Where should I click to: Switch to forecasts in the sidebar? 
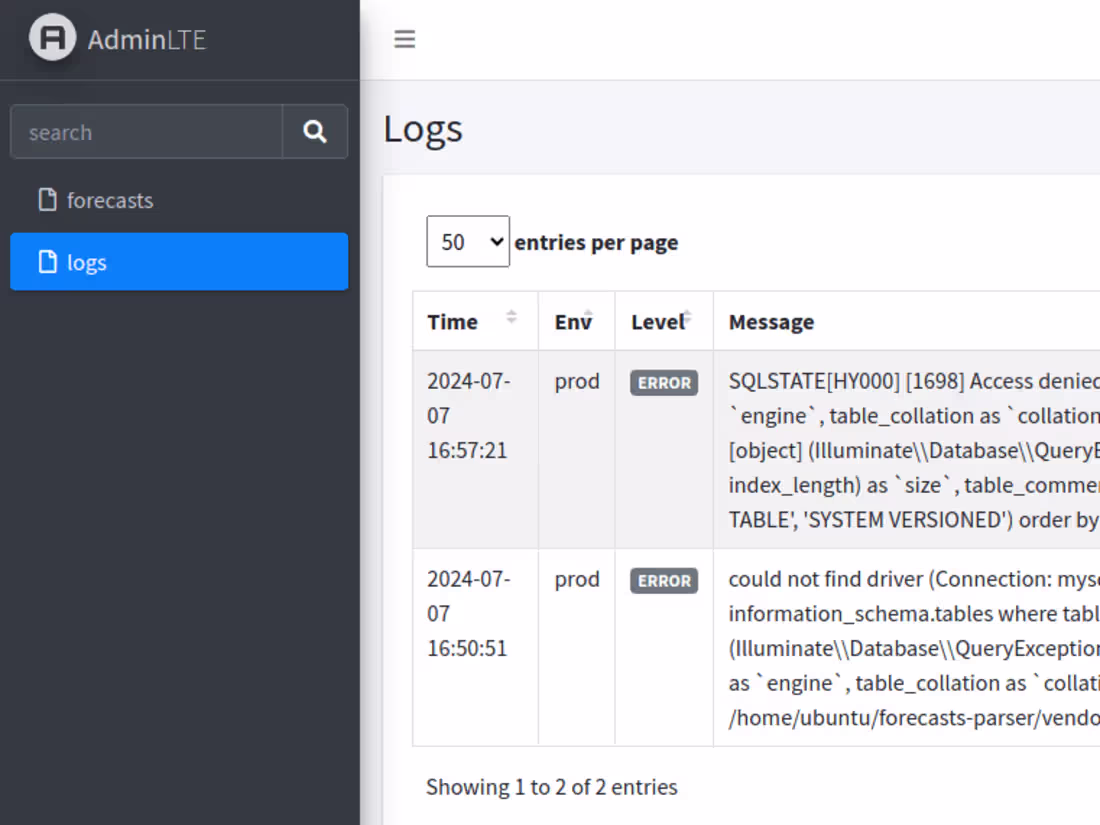point(109,200)
